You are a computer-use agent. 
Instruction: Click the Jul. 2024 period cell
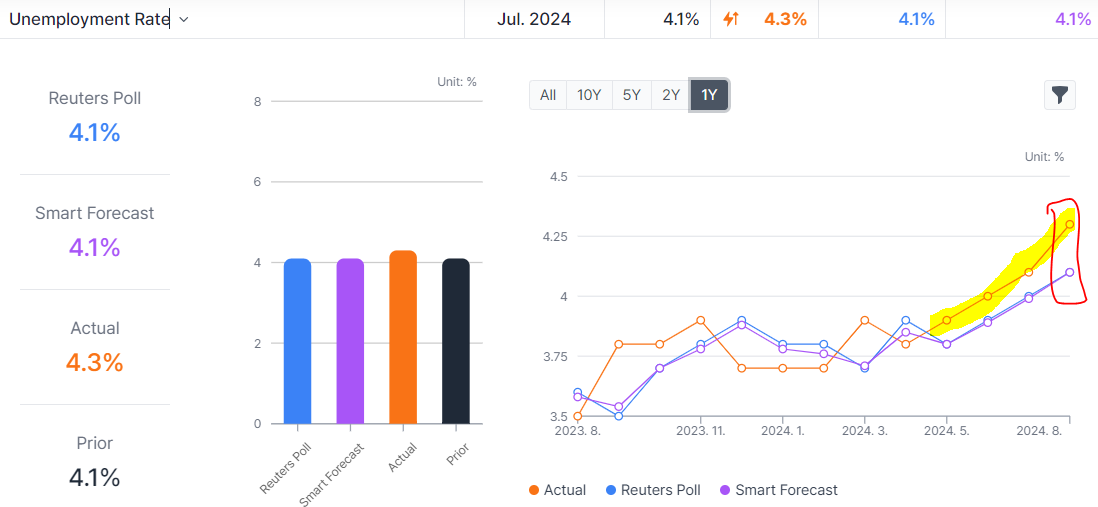534,19
